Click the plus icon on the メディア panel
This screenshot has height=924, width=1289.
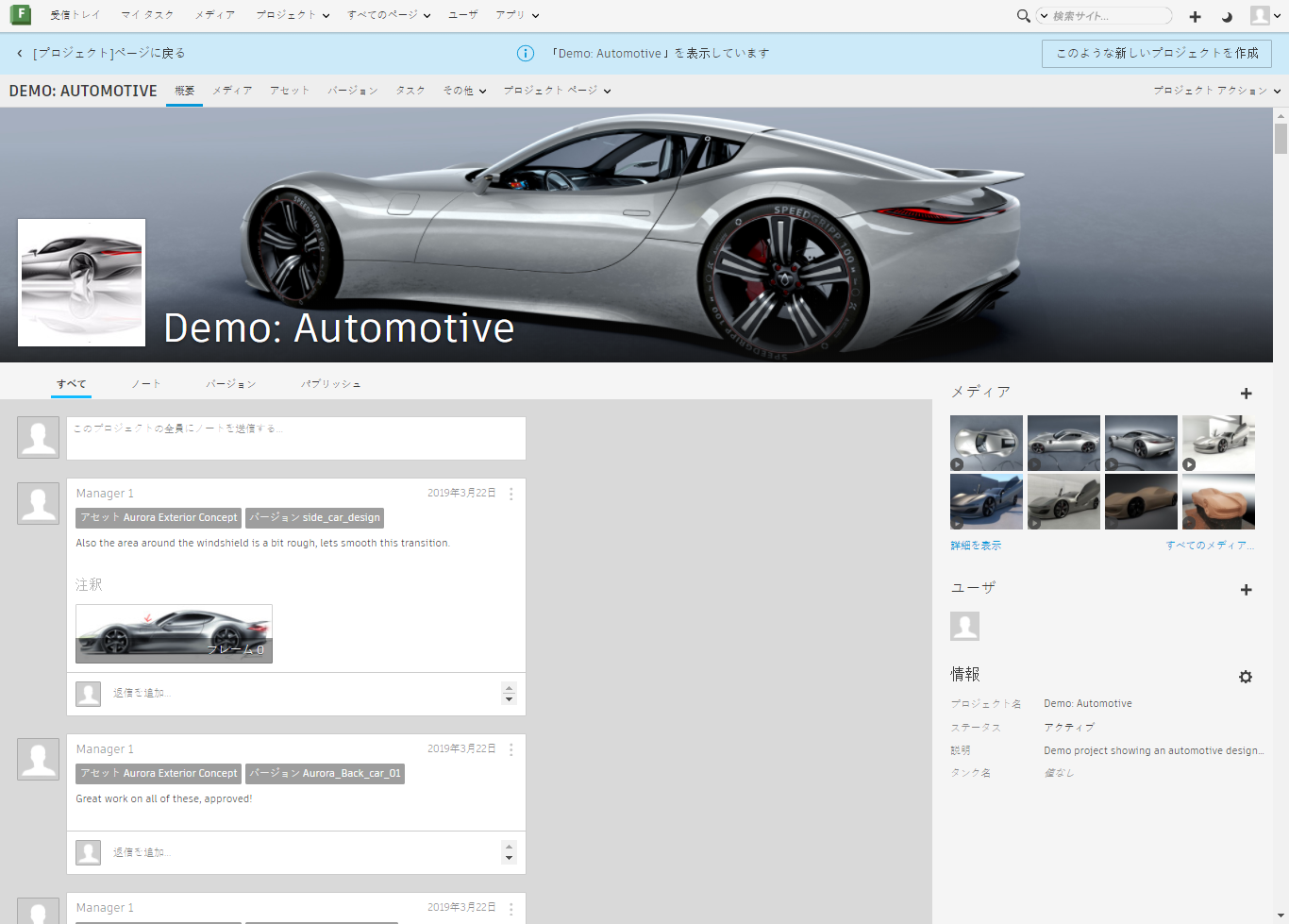click(1247, 394)
